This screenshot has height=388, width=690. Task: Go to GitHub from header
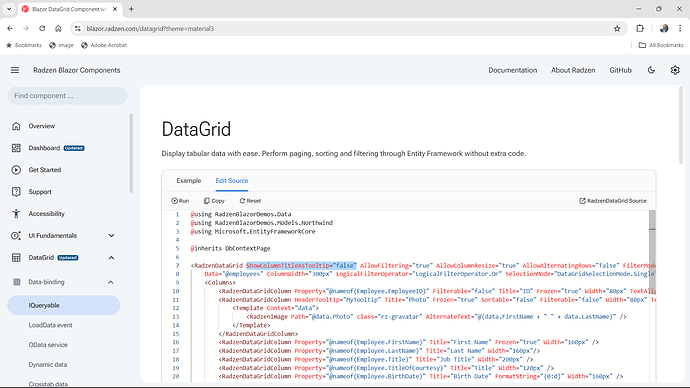click(620, 70)
